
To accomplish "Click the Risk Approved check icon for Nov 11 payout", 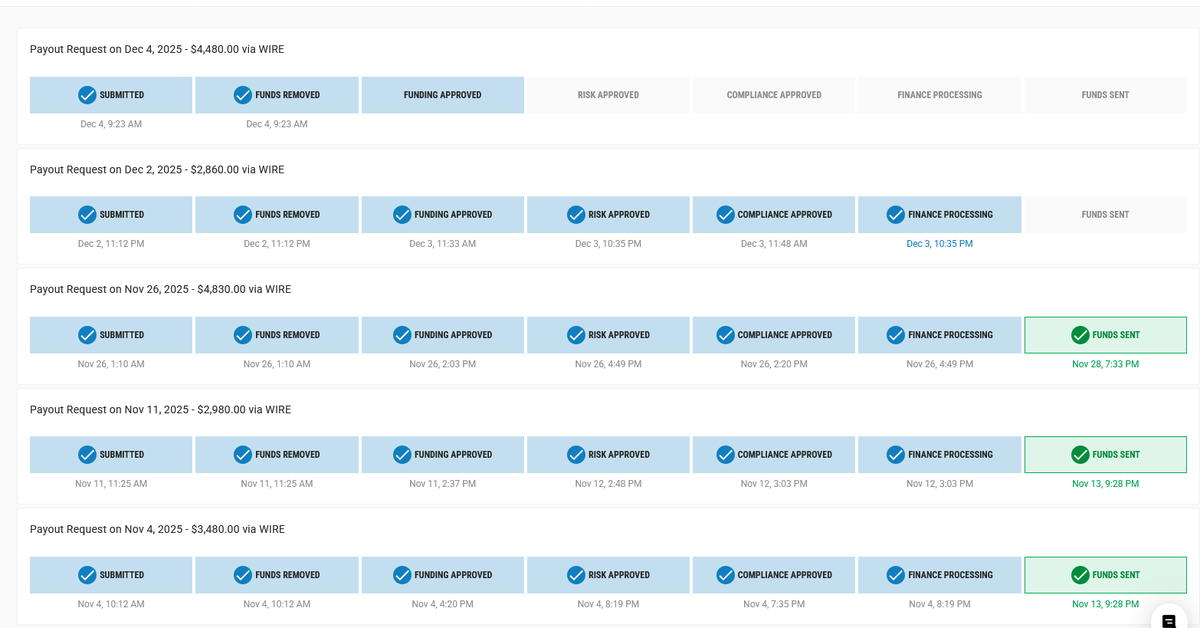I will (x=576, y=455).
